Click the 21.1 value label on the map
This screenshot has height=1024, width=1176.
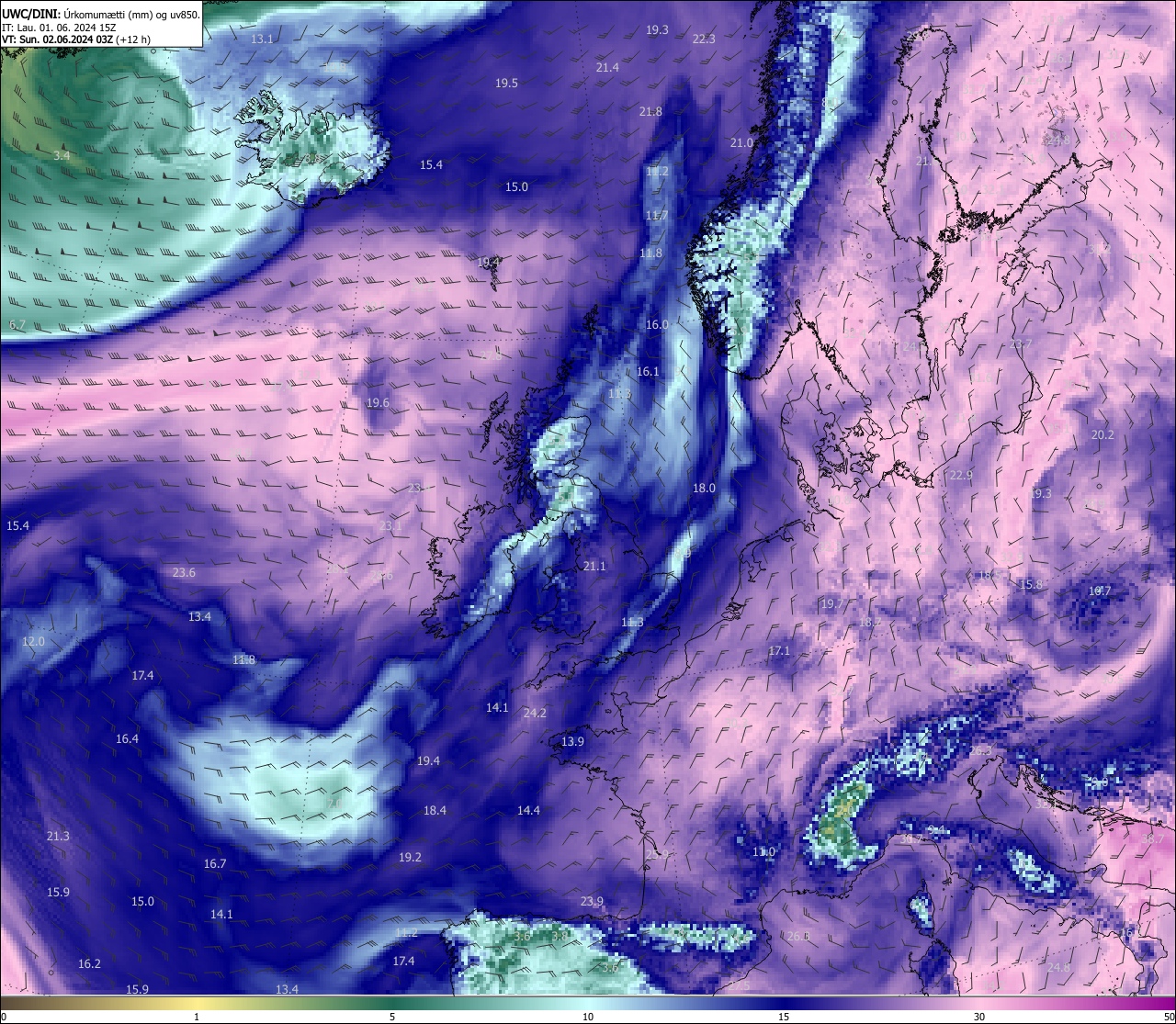pos(594,566)
